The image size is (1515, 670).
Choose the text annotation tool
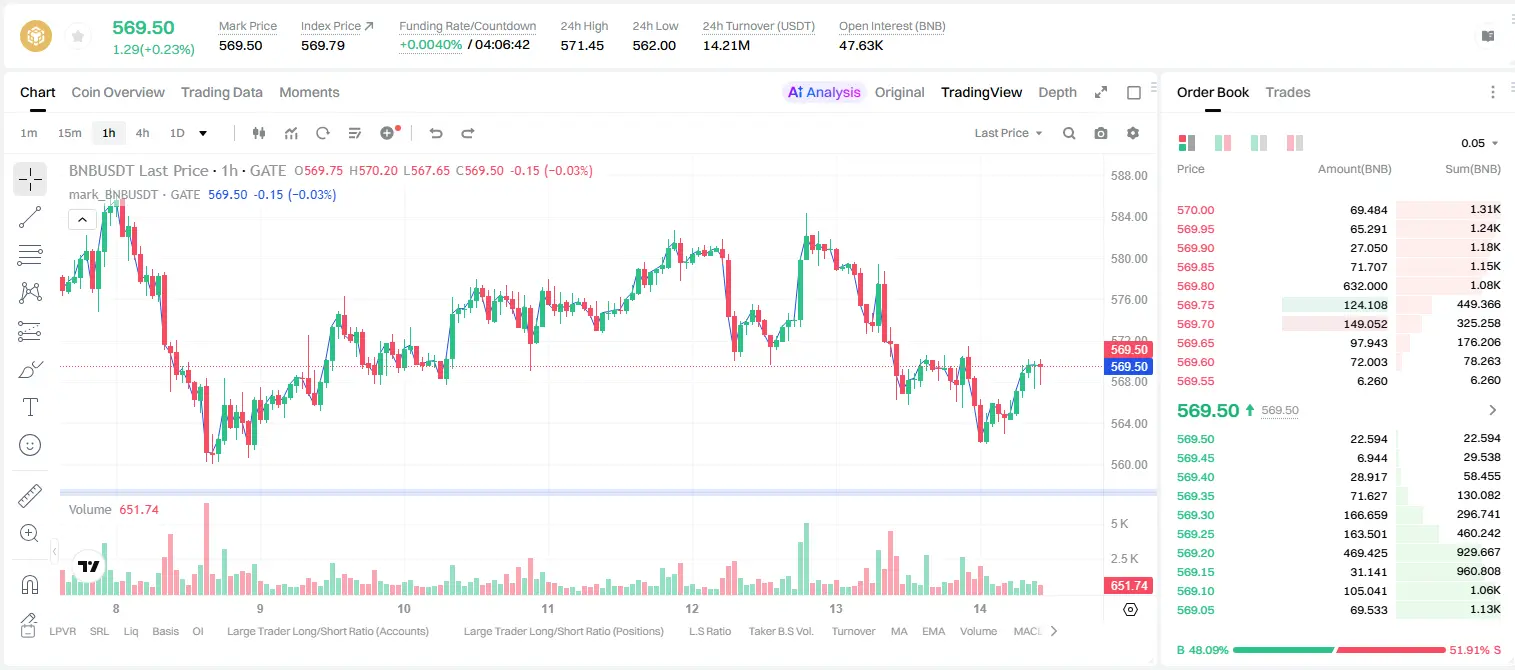pyautogui.click(x=30, y=407)
